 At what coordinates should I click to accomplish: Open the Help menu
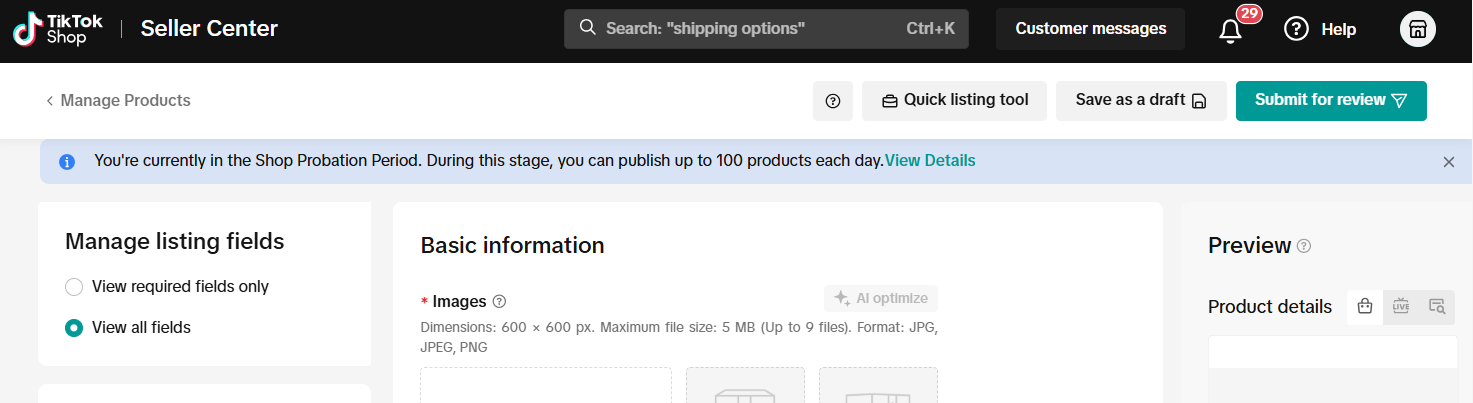(x=1320, y=29)
